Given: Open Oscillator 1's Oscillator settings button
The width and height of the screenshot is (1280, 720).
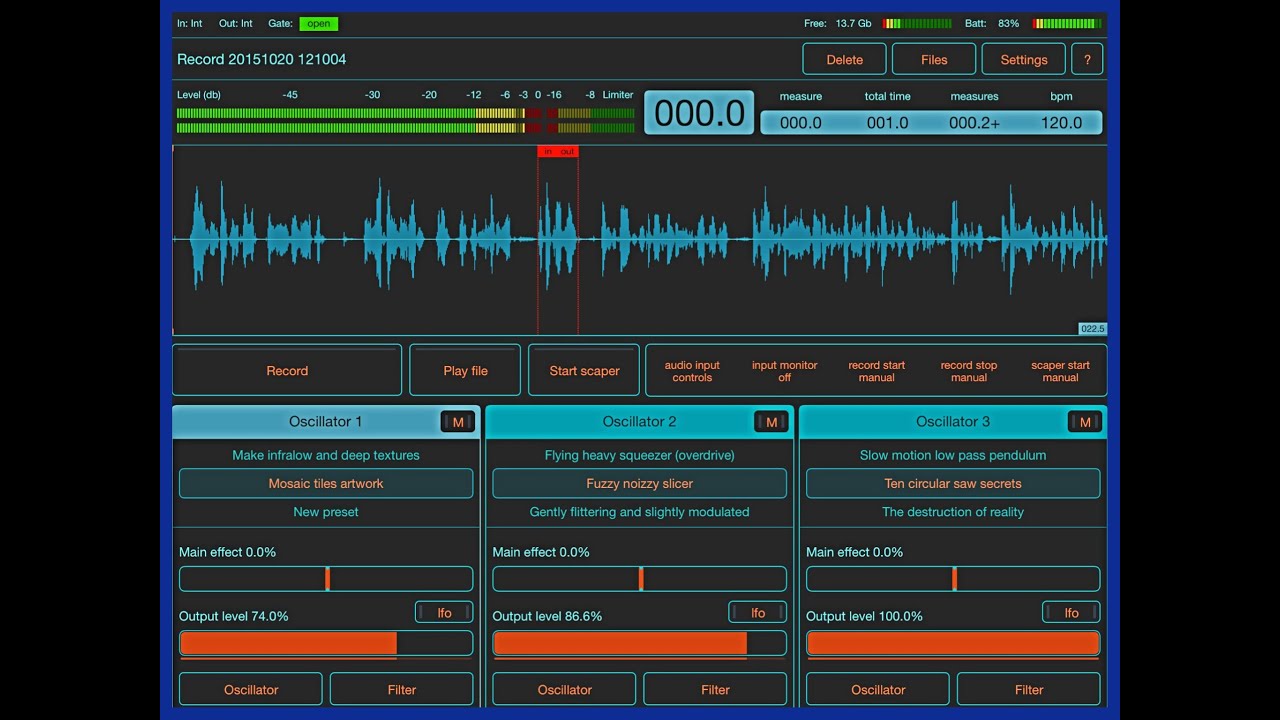Looking at the screenshot, I should [x=251, y=689].
